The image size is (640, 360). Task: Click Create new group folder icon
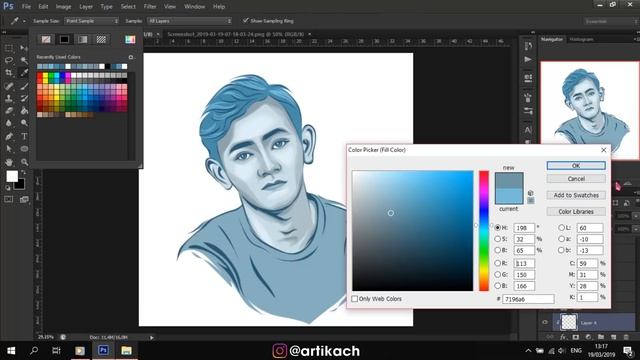coord(601,337)
